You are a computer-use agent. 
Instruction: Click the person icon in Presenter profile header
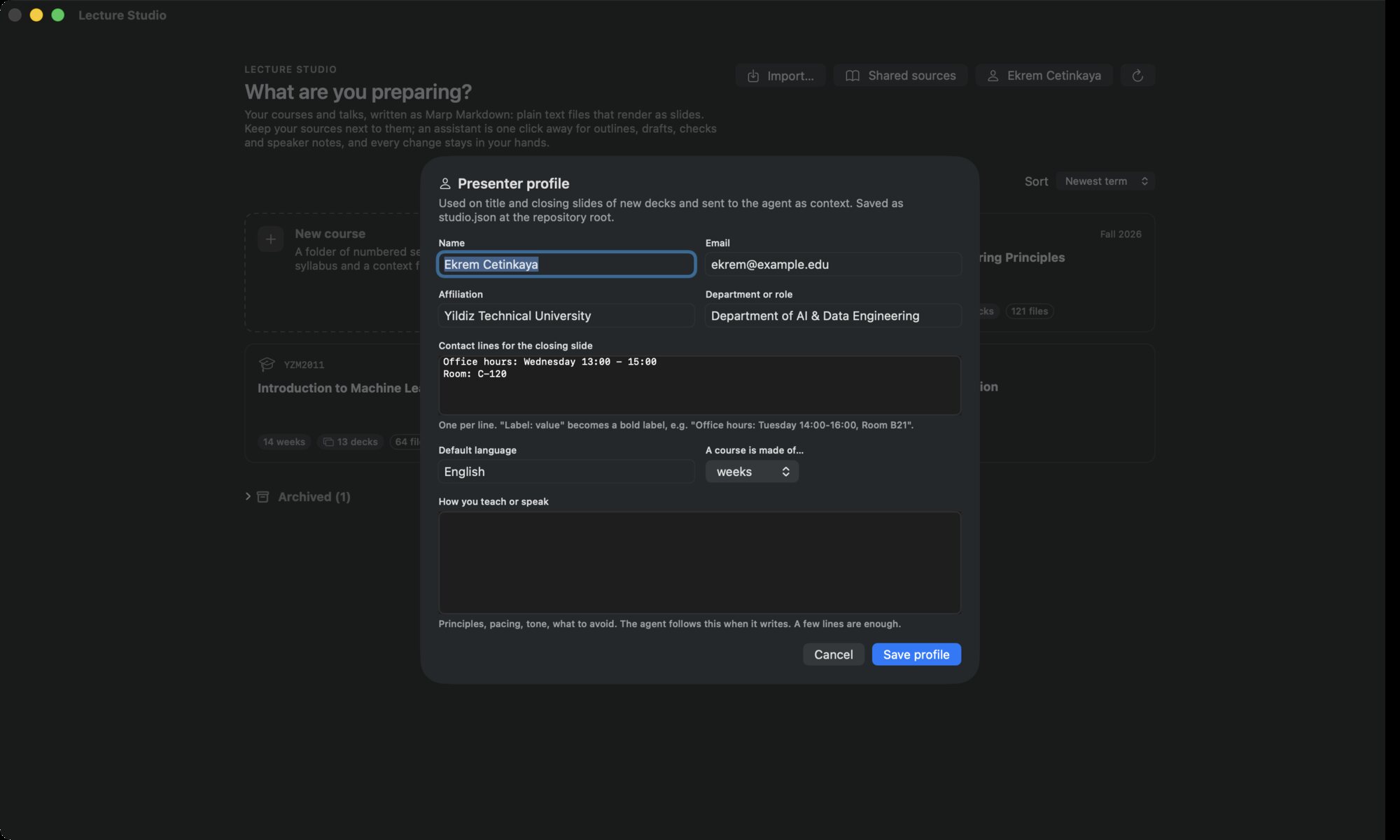[x=444, y=183]
